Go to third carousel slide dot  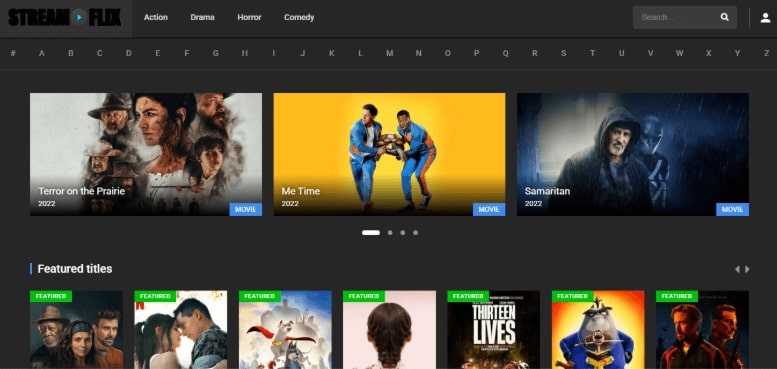[402, 232]
